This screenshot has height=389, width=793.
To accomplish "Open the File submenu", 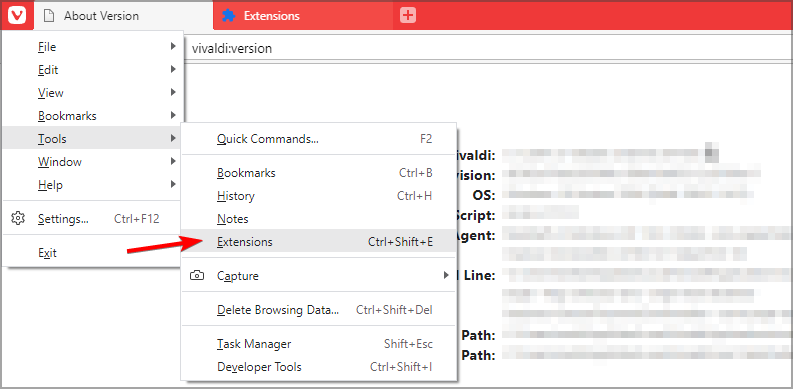I will point(93,47).
